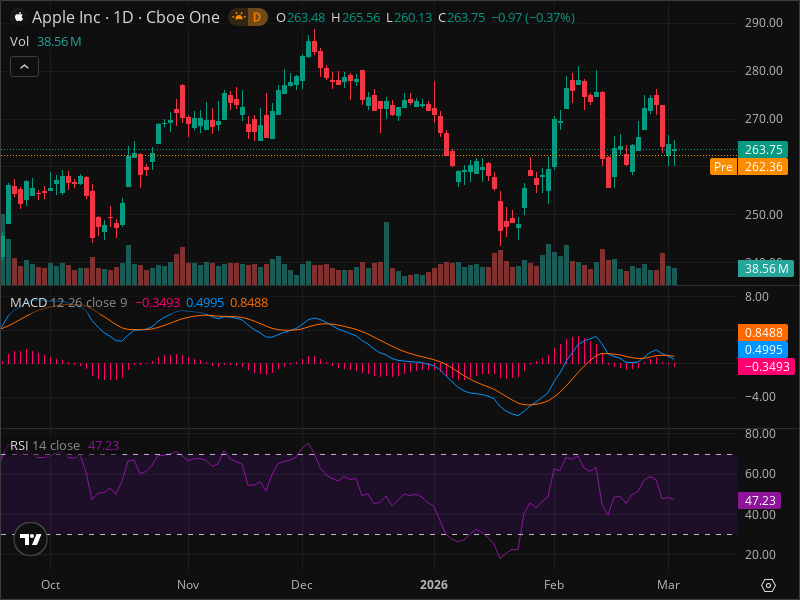Image resolution: width=800 pixels, height=600 pixels.
Task: Click the Mar label on time axis
Action: (x=668, y=585)
